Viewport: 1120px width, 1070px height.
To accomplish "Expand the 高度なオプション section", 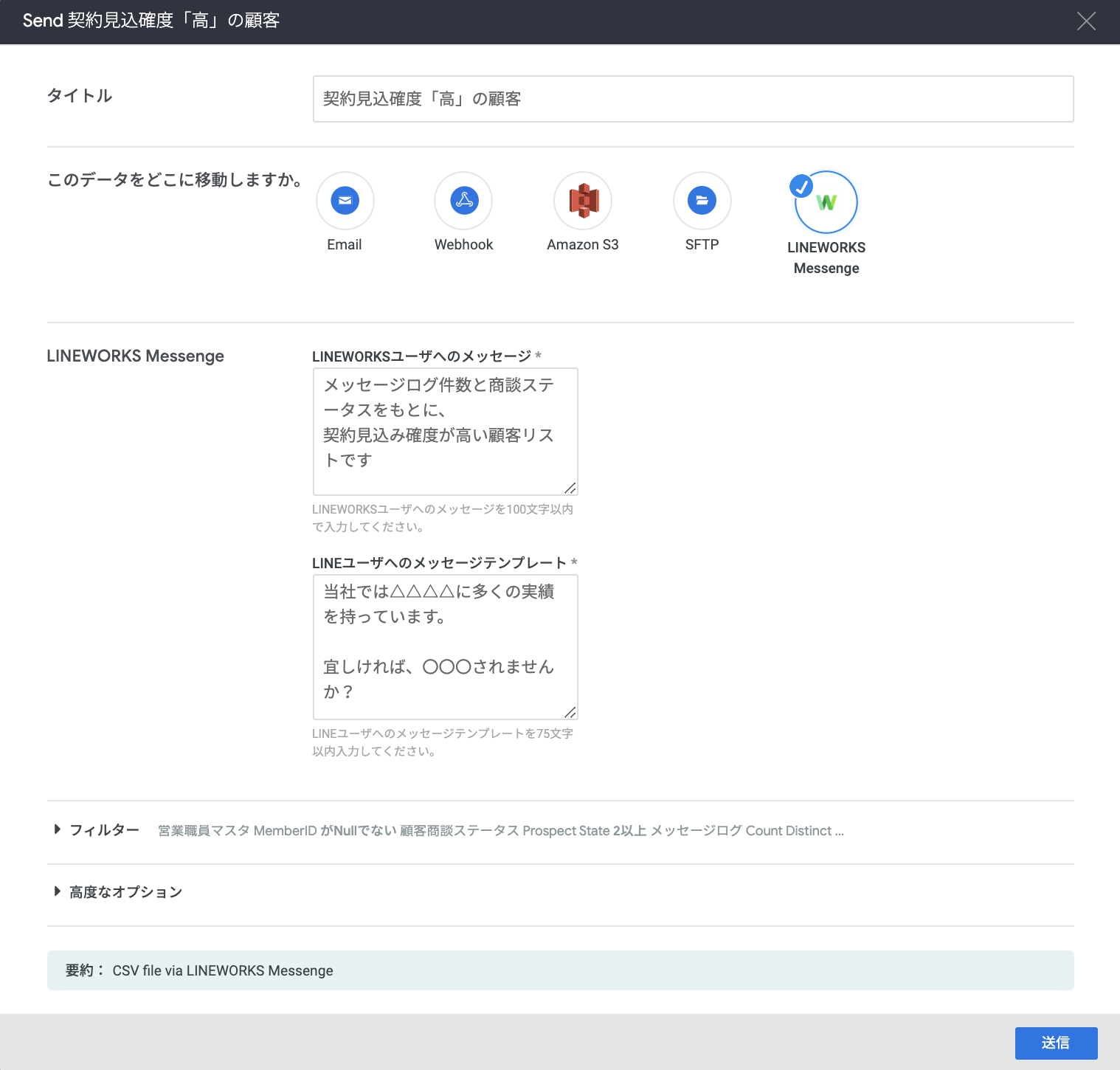I will 118,892.
